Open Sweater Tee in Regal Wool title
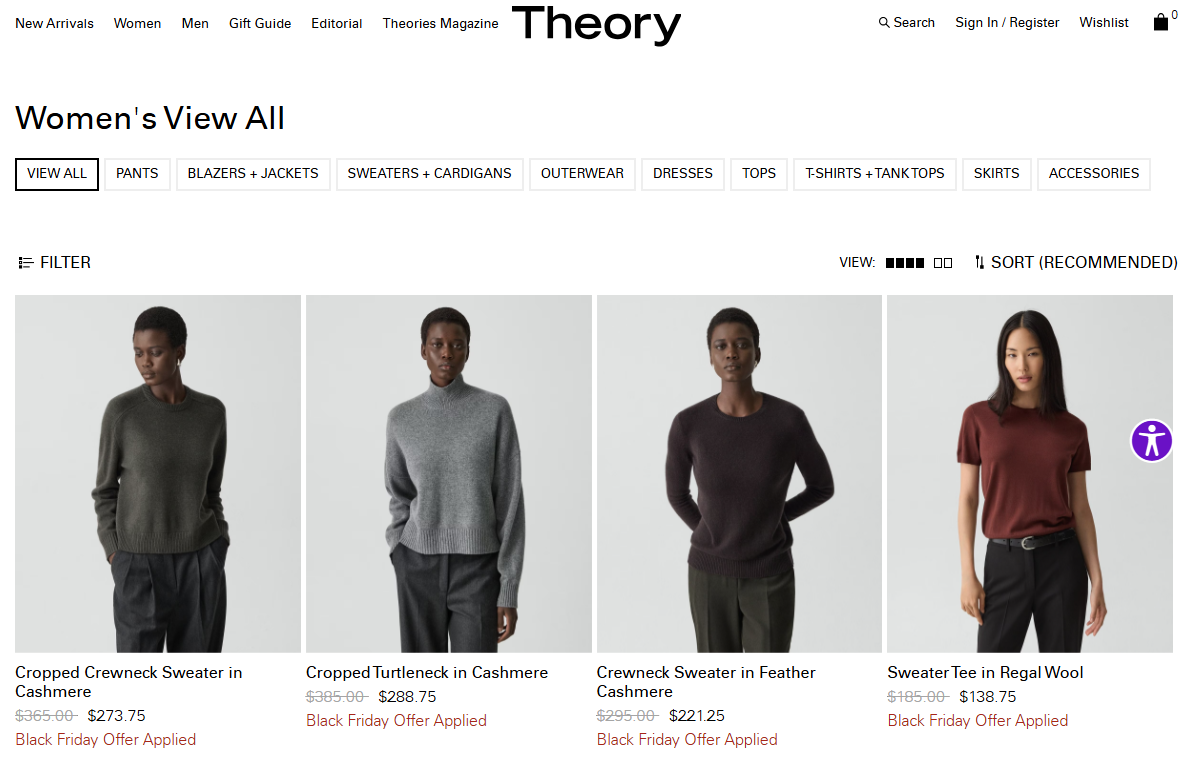Image resolution: width=1186 pixels, height=761 pixels. (985, 672)
